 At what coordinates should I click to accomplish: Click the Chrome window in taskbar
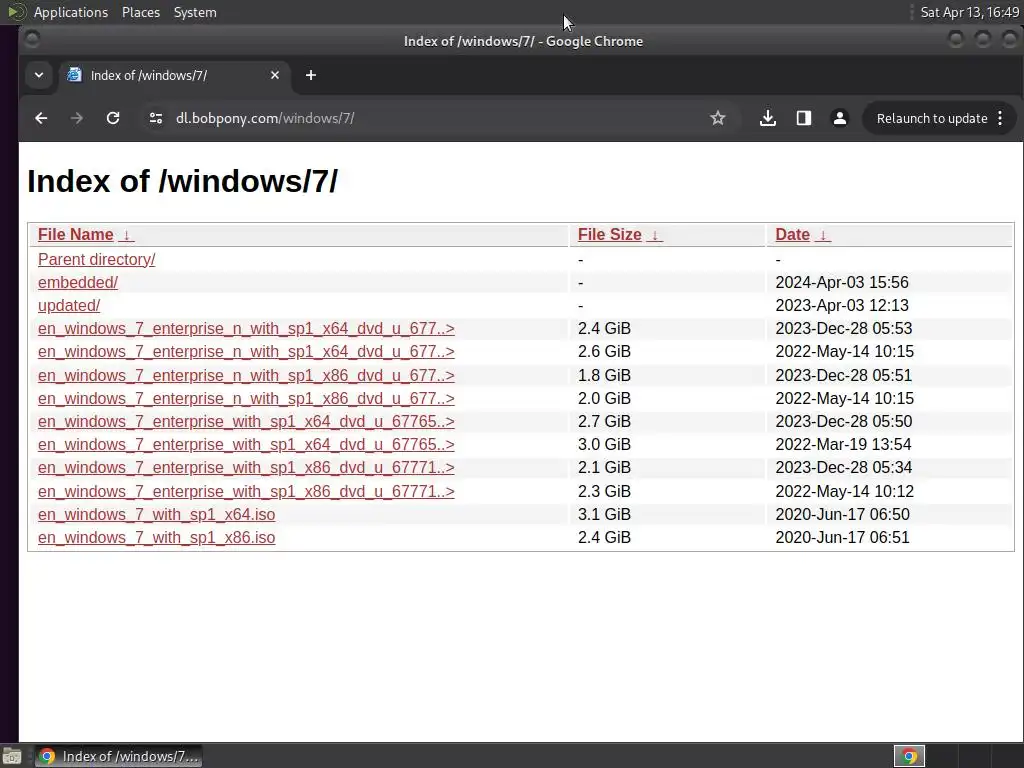[118, 756]
